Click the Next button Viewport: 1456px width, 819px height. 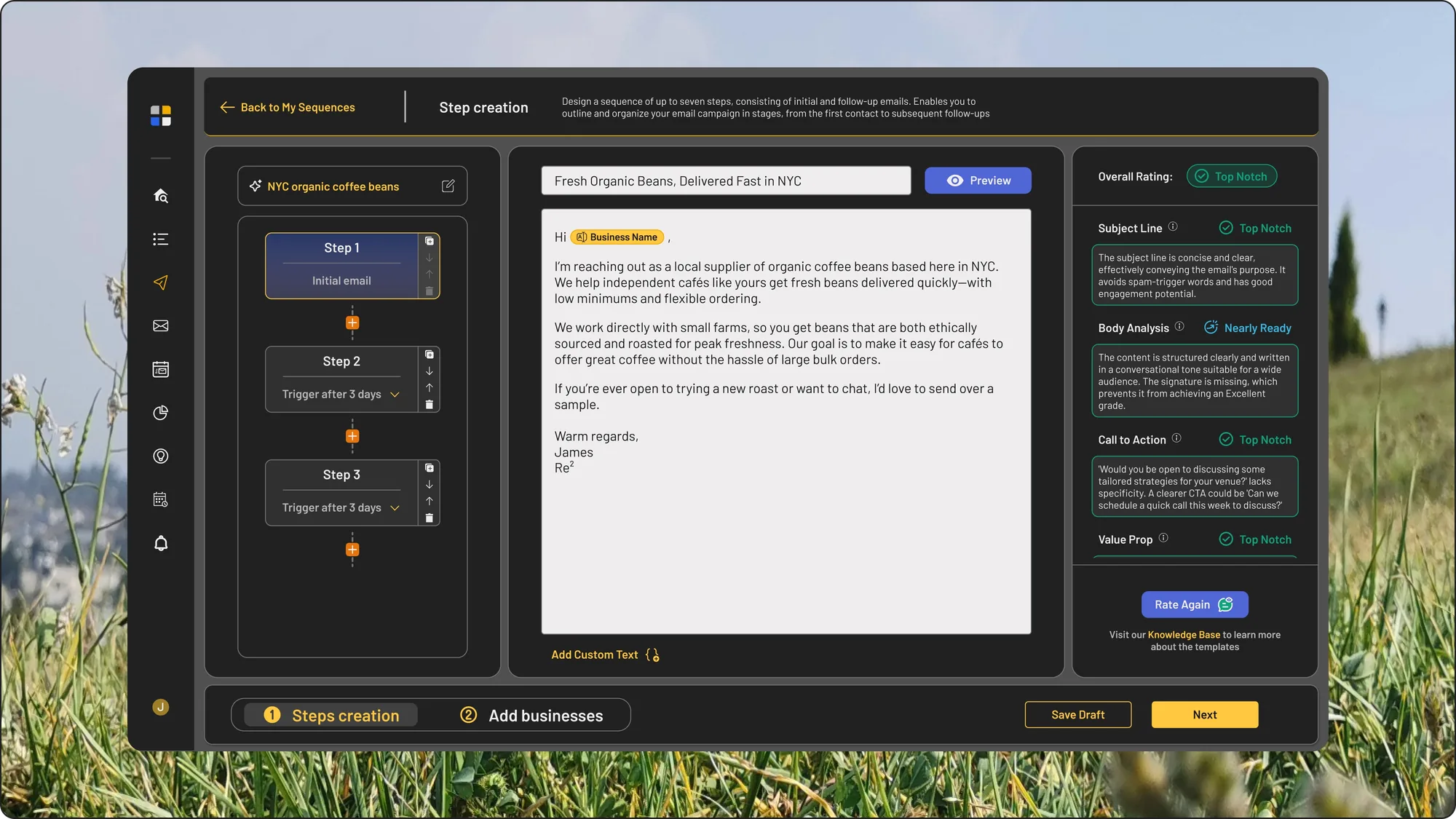[x=1205, y=715]
